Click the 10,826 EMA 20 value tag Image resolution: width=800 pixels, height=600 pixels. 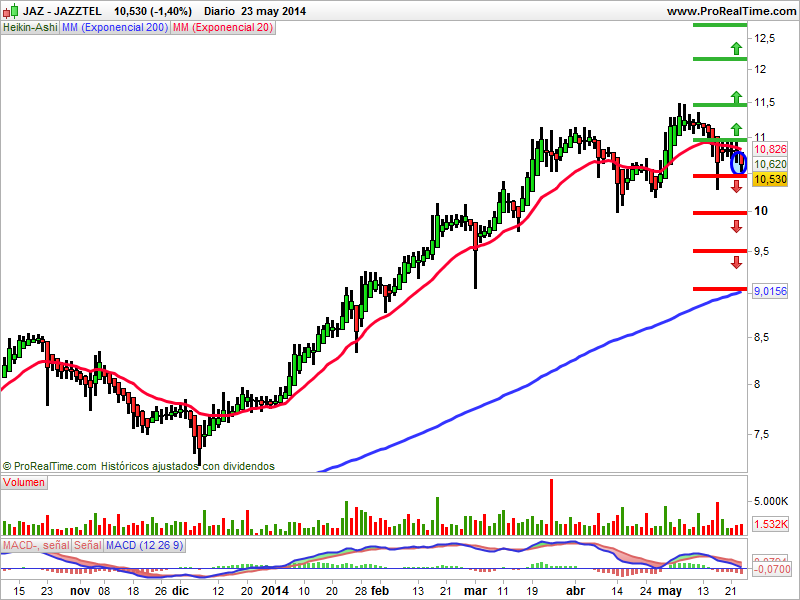[770, 149]
